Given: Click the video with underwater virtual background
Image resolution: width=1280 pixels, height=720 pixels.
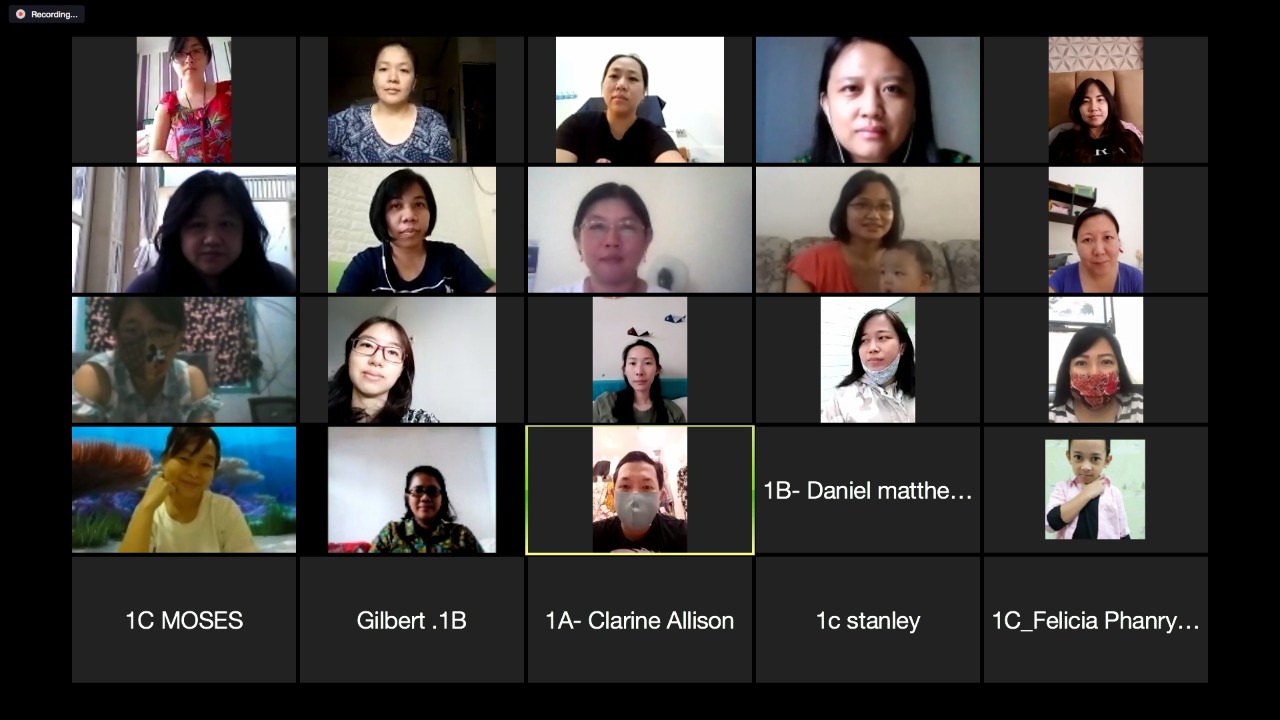Looking at the screenshot, I should click(x=184, y=490).
